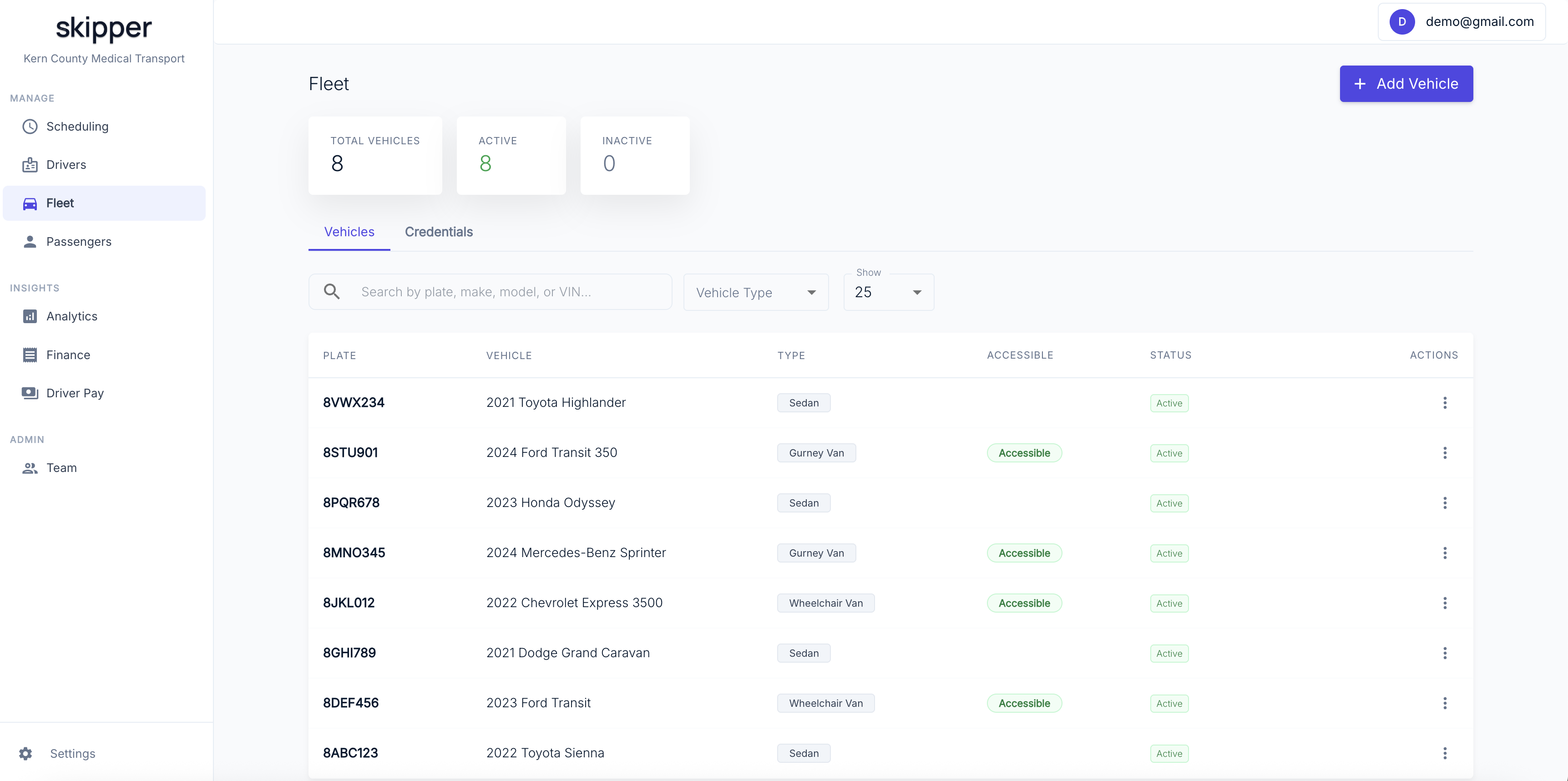Click the Wheelchair Van tag for 8JKL012
This screenshot has width=1568, height=781.
click(x=825, y=603)
